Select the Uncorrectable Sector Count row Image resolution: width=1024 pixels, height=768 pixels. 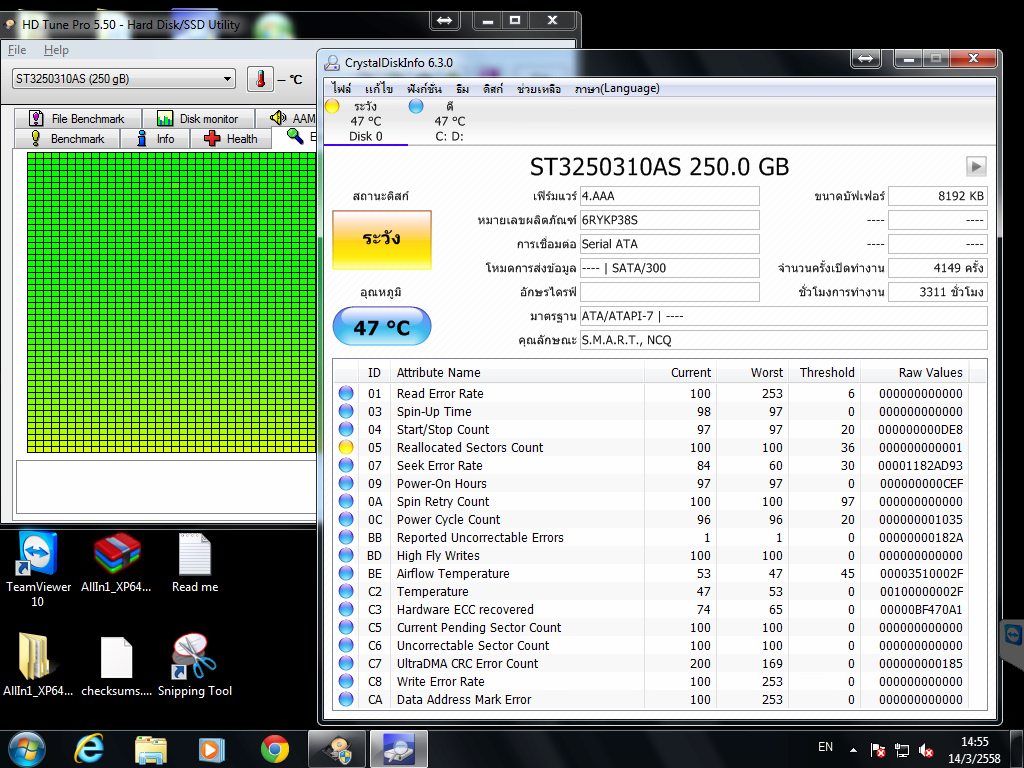(x=652, y=645)
